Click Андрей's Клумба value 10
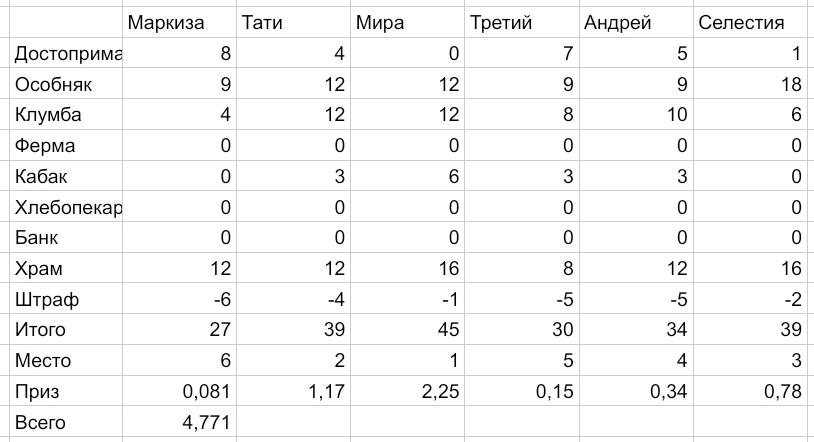 click(x=636, y=114)
